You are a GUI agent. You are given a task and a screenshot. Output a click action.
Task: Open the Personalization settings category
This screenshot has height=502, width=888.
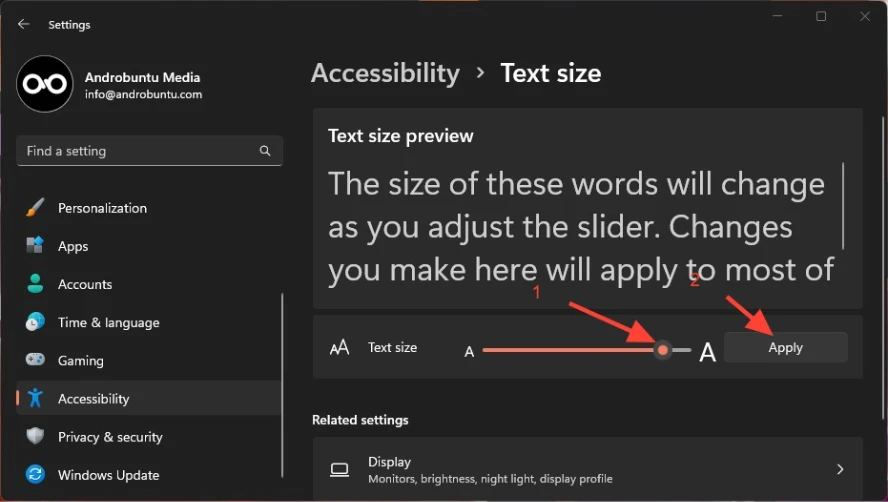coord(150,208)
